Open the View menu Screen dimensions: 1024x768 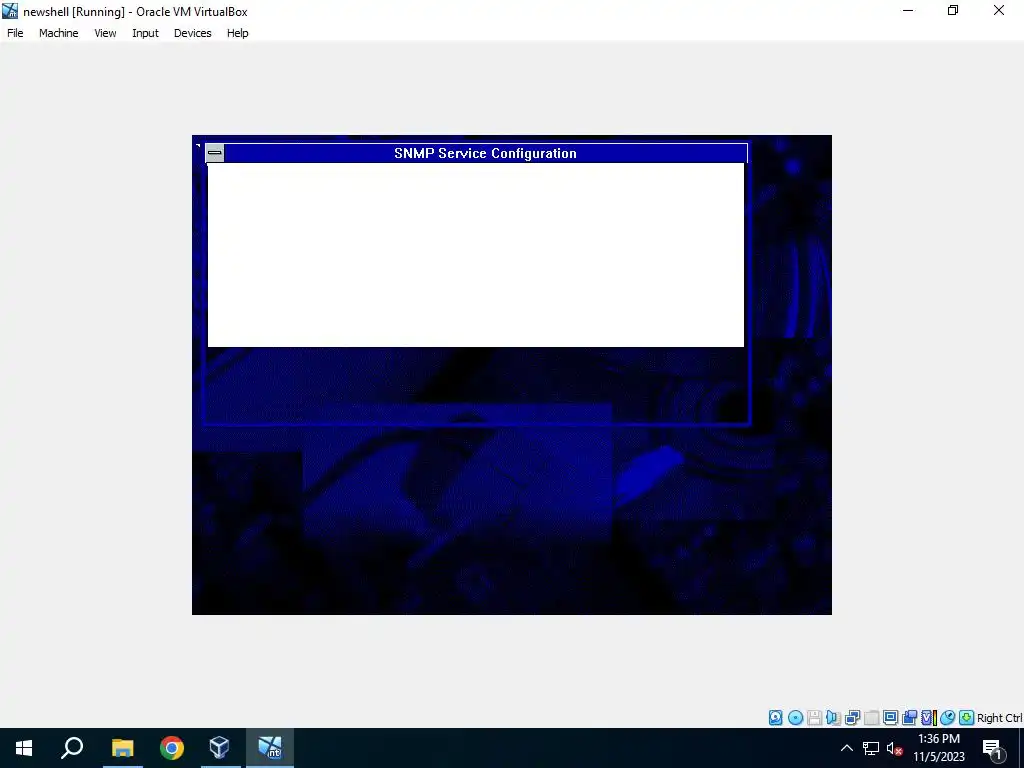tap(105, 33)
